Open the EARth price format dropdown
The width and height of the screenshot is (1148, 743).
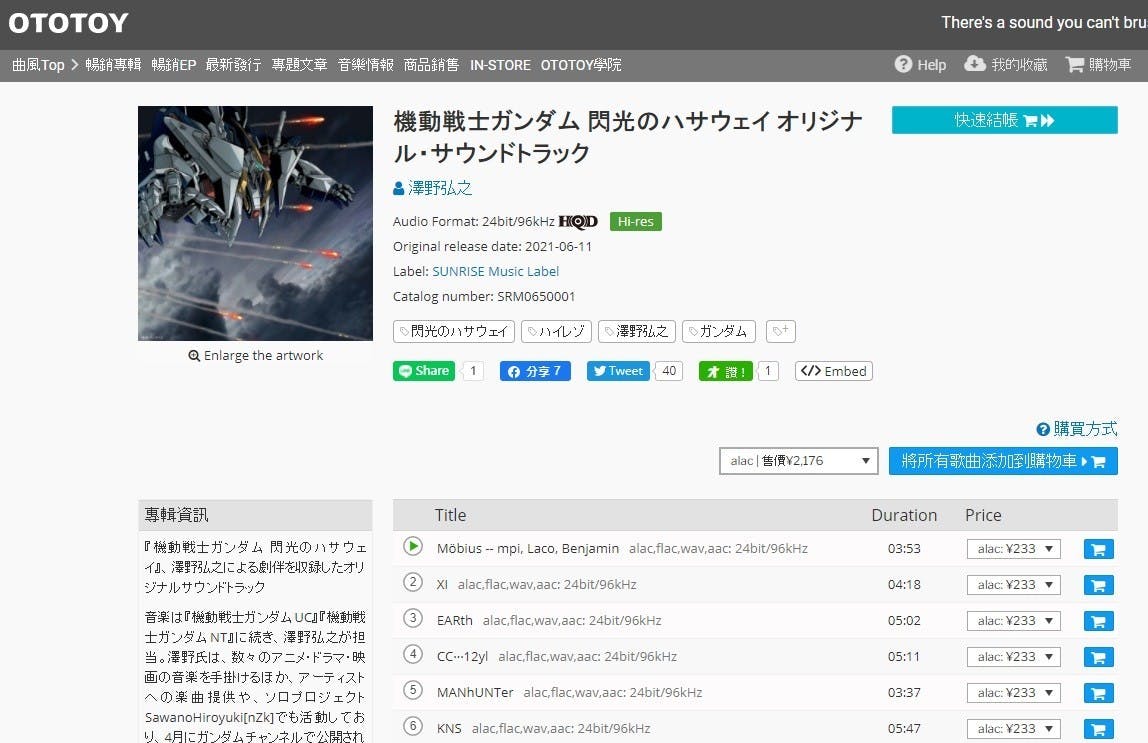(1014, 621)
